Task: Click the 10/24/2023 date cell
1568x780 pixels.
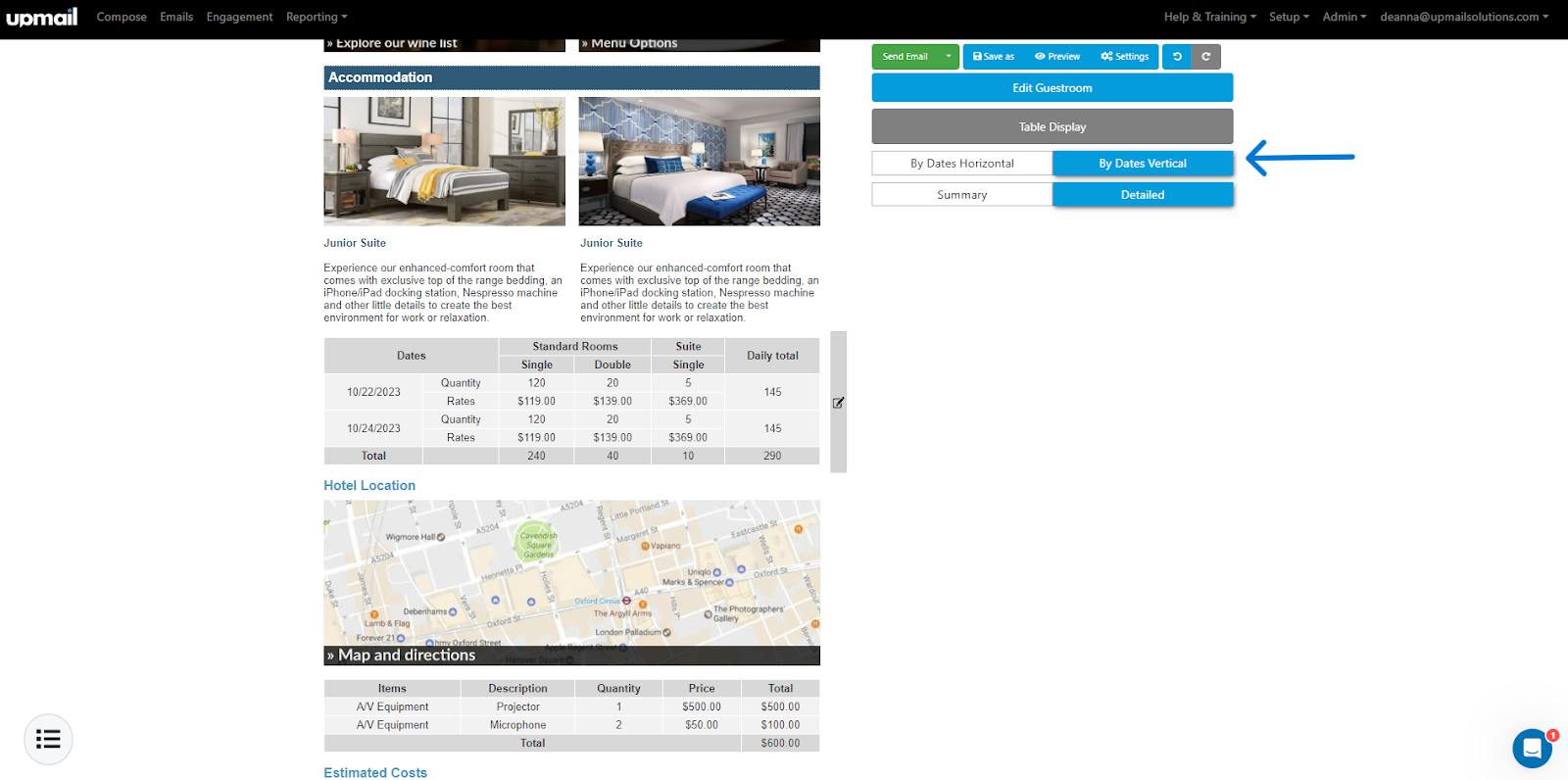Action: coord(373,428)
